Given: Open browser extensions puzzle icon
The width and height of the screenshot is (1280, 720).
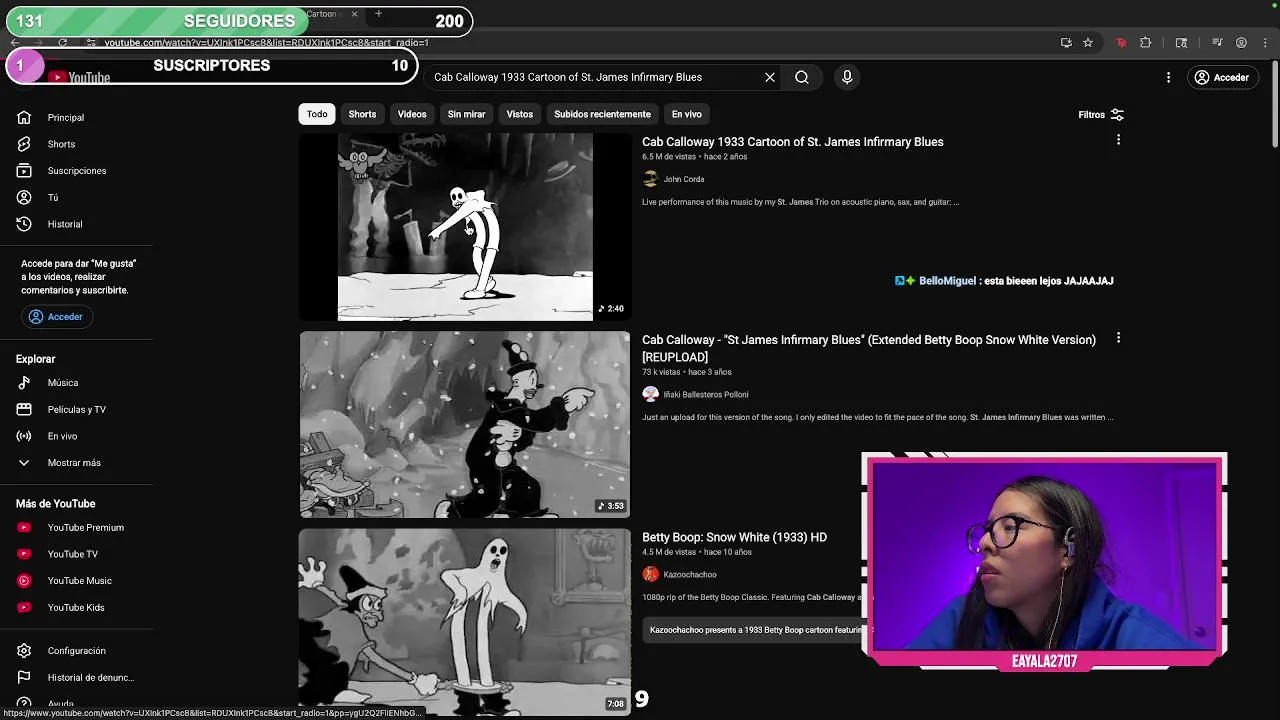Looking at the screenshot, I should click(x=1146, y=43).
